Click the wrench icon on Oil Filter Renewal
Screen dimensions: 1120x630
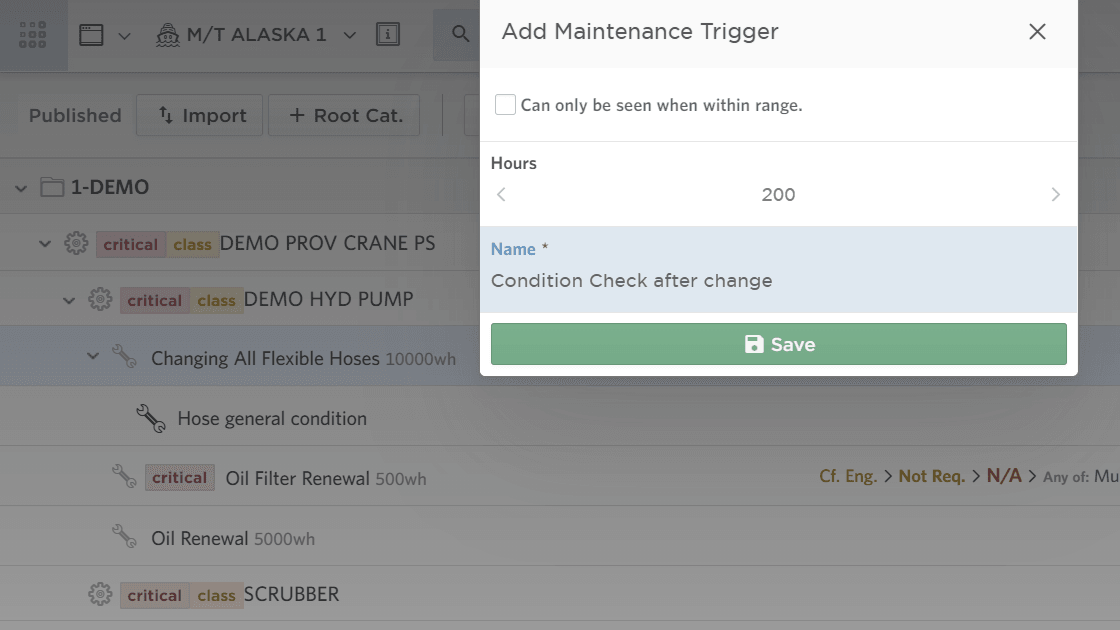(123, 476)
